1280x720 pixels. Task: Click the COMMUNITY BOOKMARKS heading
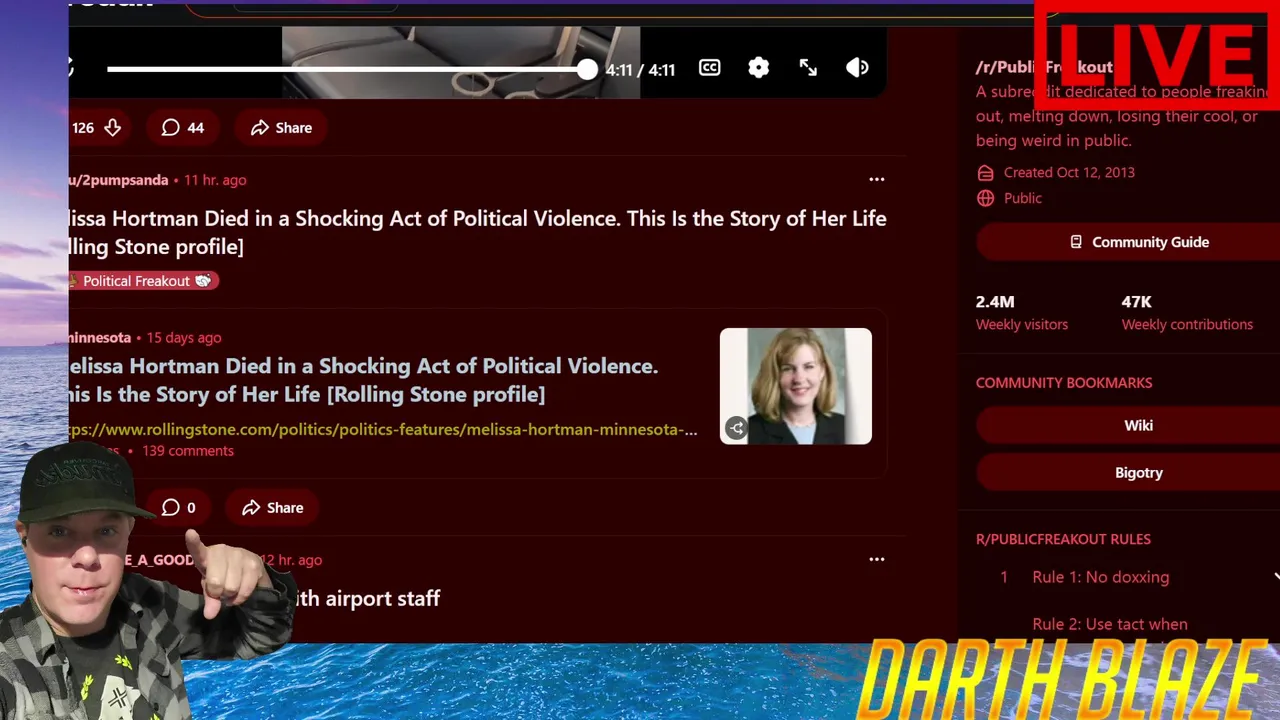pos(1064,383)
